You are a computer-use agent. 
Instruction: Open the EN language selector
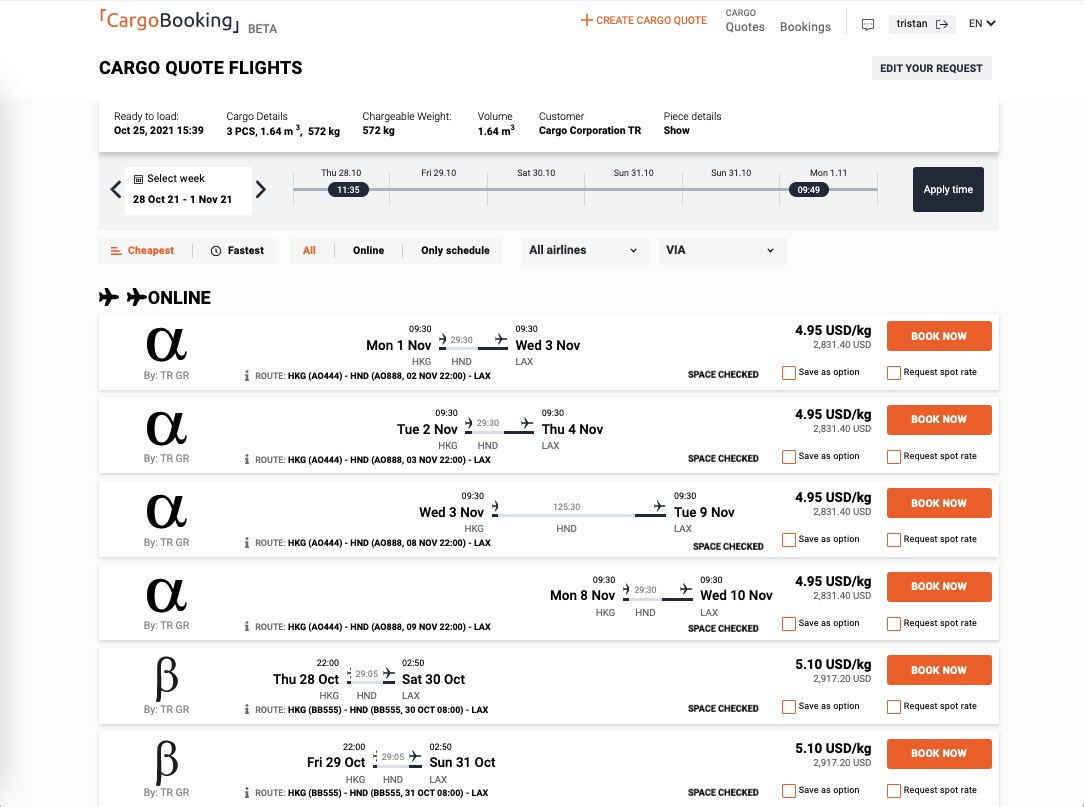coord(982,24)
